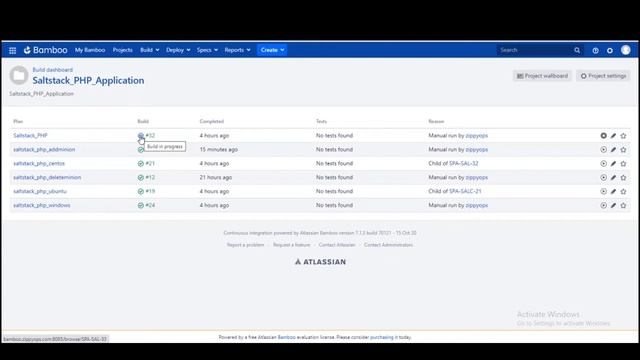Click success status icon of build #19

coord(141,191)
